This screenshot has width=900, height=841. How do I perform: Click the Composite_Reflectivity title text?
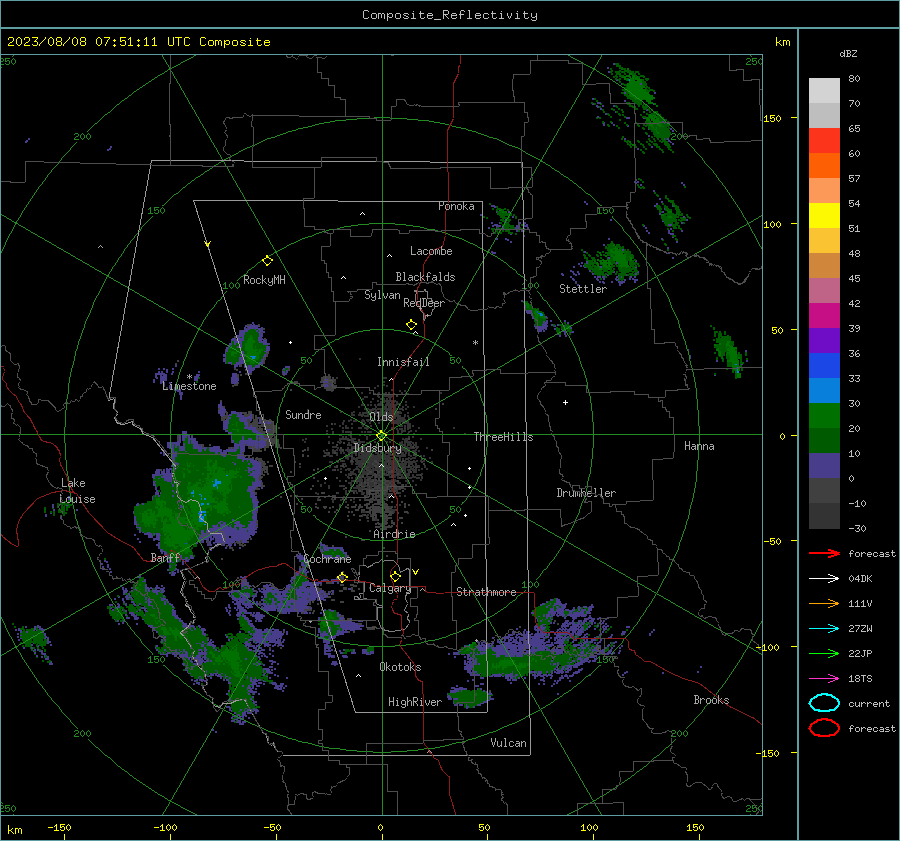[x=449, y=15]
